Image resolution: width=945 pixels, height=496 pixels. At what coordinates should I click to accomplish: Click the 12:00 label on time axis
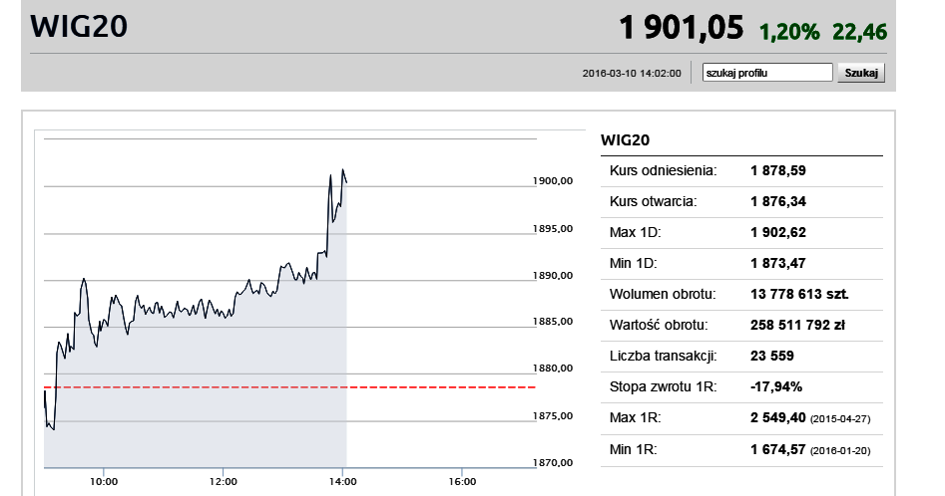click(x=223, y=481)
